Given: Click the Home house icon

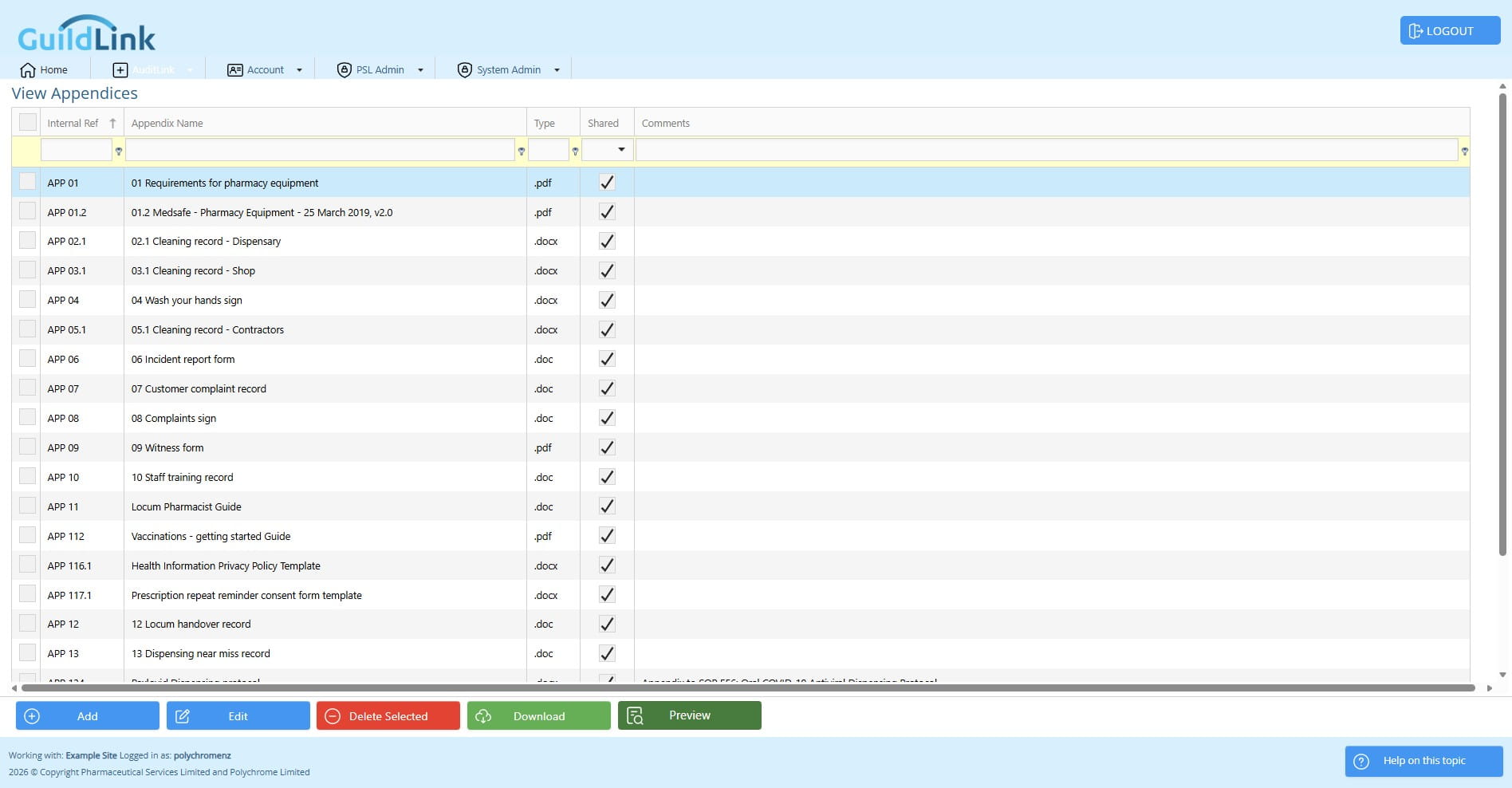Looking at the screenshot, I should pos(28,70).
